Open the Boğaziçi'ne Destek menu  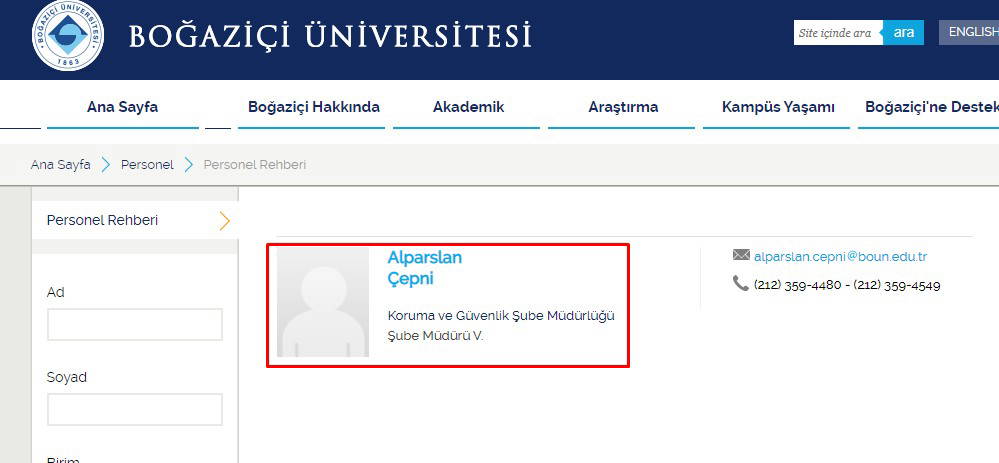click(930, 108)
